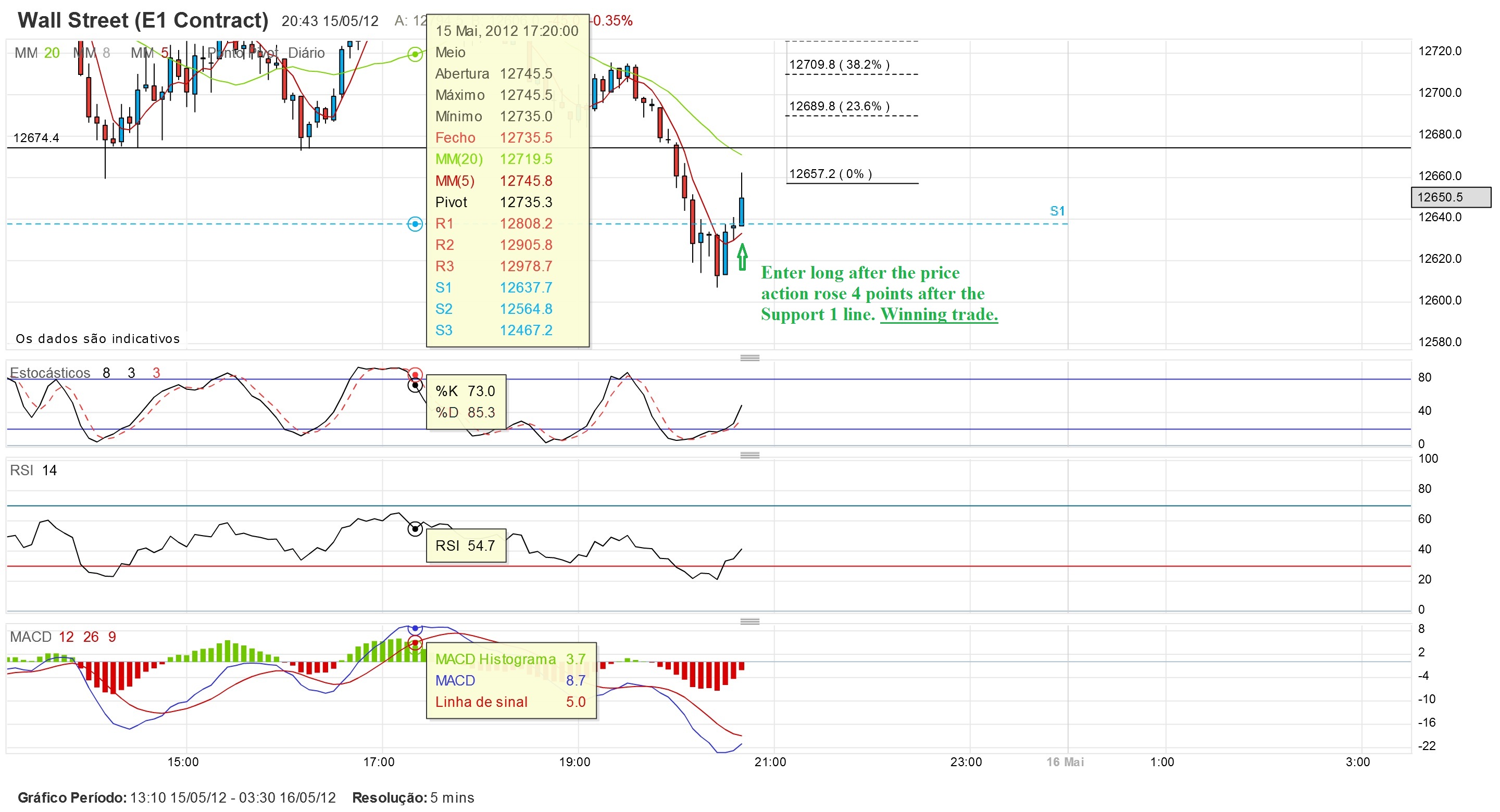1500x812 pixels.
Task: Click the 15:00 time axis label
Action: click(x=183, y=762)
